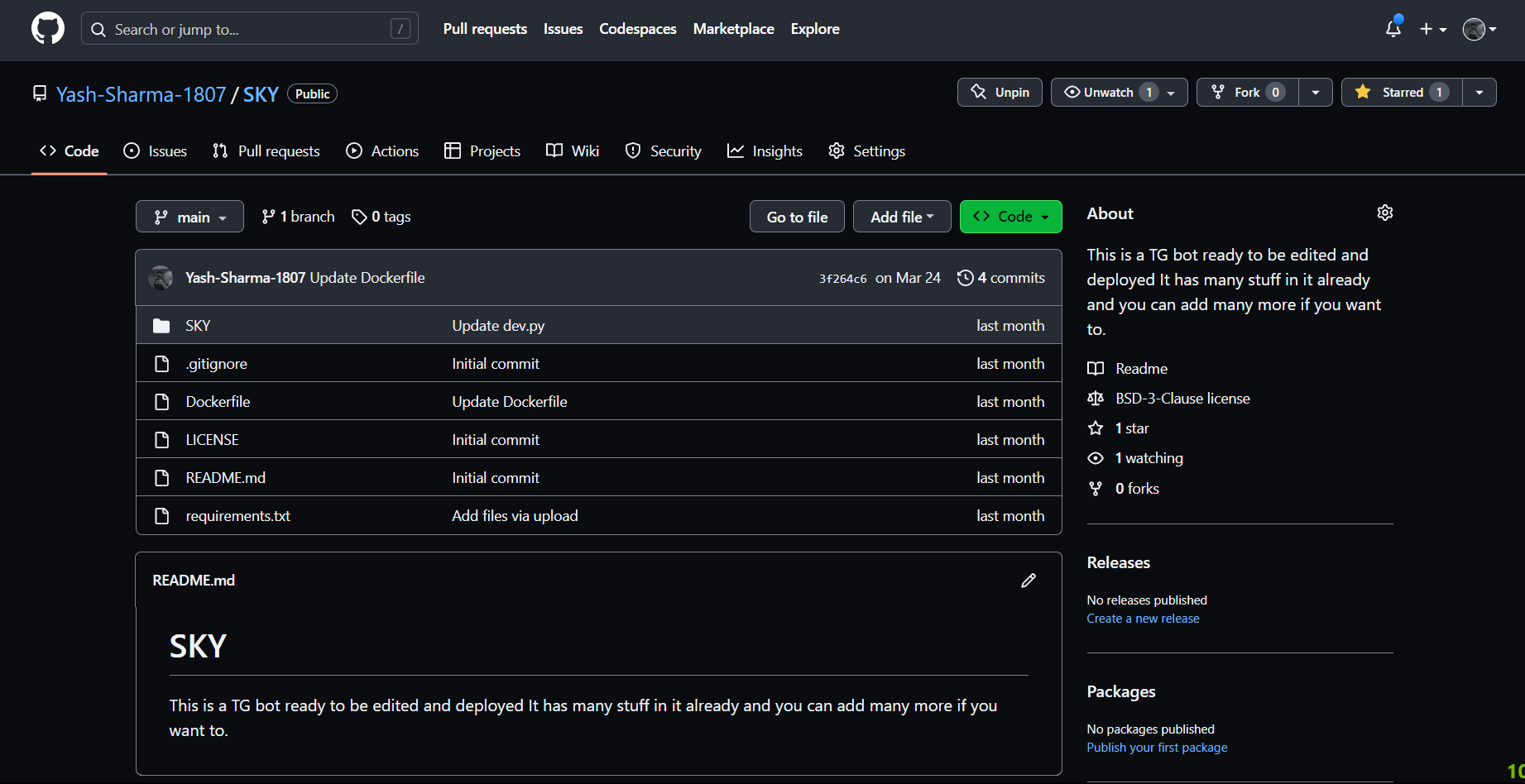This screenshot has width=1525, height=784.
Task: Open the SKY folder
Action: (x=198, y=326)
